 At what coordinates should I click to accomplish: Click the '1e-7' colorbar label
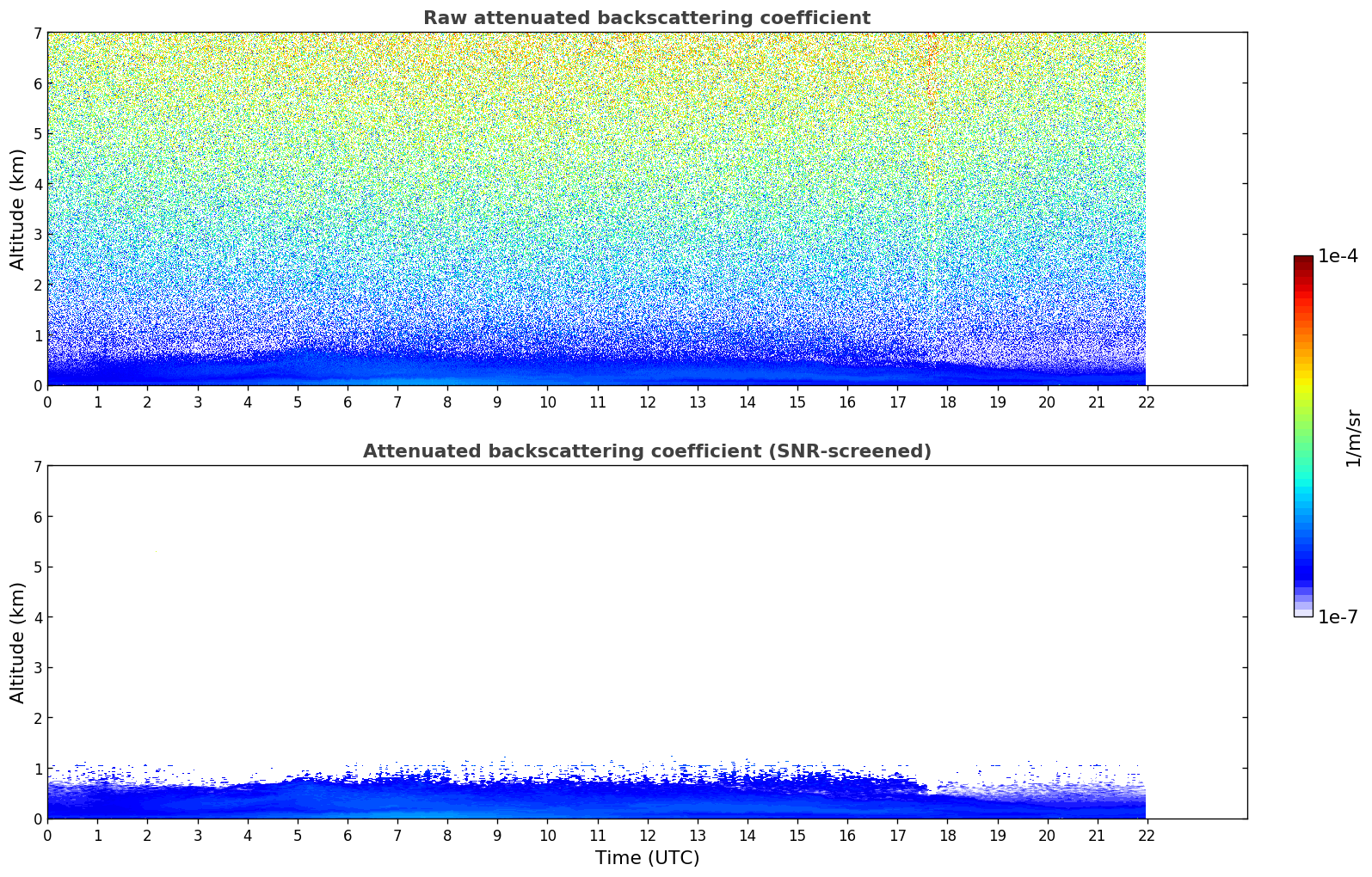click(1338, 617)
